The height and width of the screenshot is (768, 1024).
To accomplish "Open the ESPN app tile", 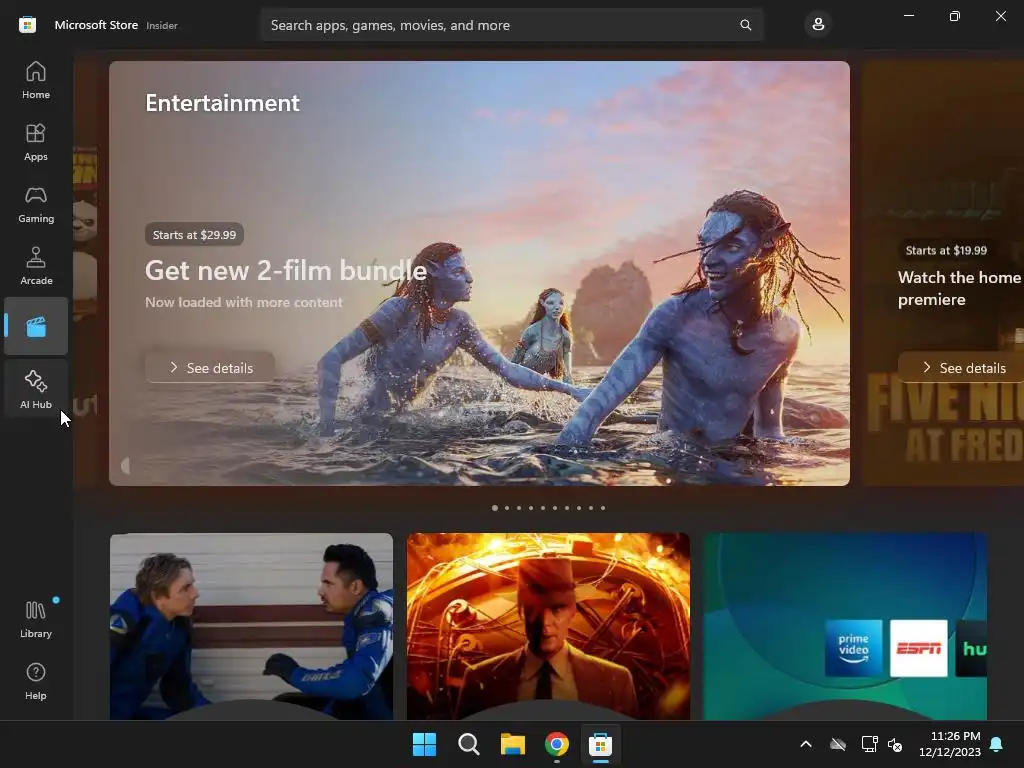I will coord(919,648).
